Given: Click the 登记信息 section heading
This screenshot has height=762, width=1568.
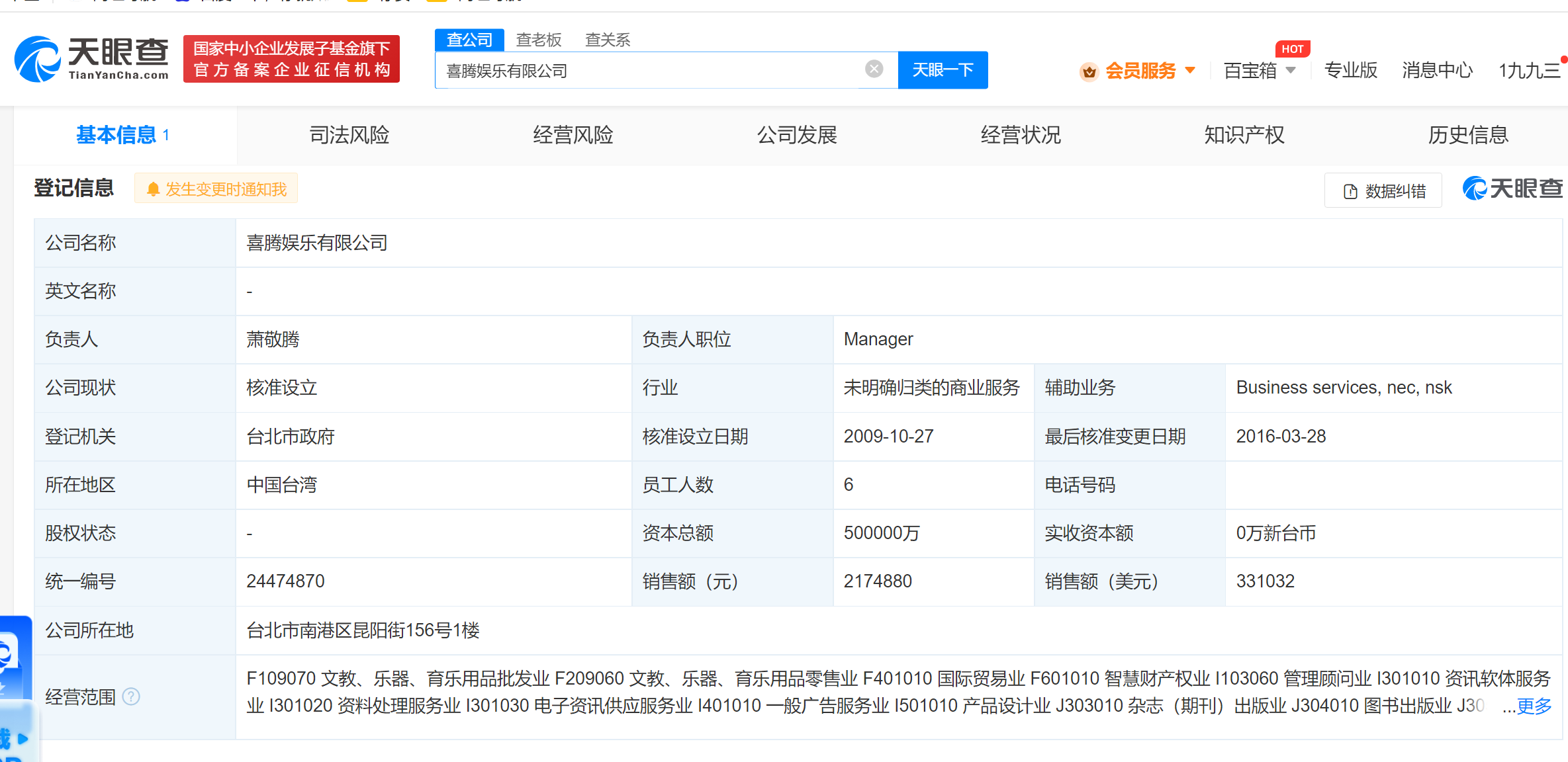Looking at the screenshot, I should click(74, 188).
